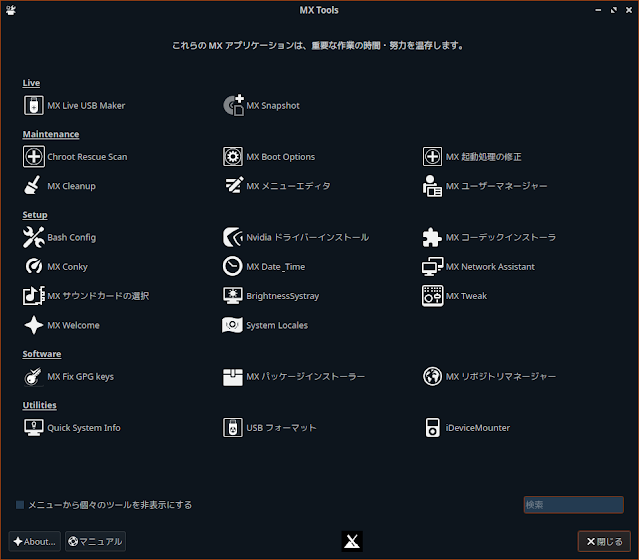Minimize the MX Tools window
Image resolution: width=639 pixels, height=560 pixels.
point(598,10)
